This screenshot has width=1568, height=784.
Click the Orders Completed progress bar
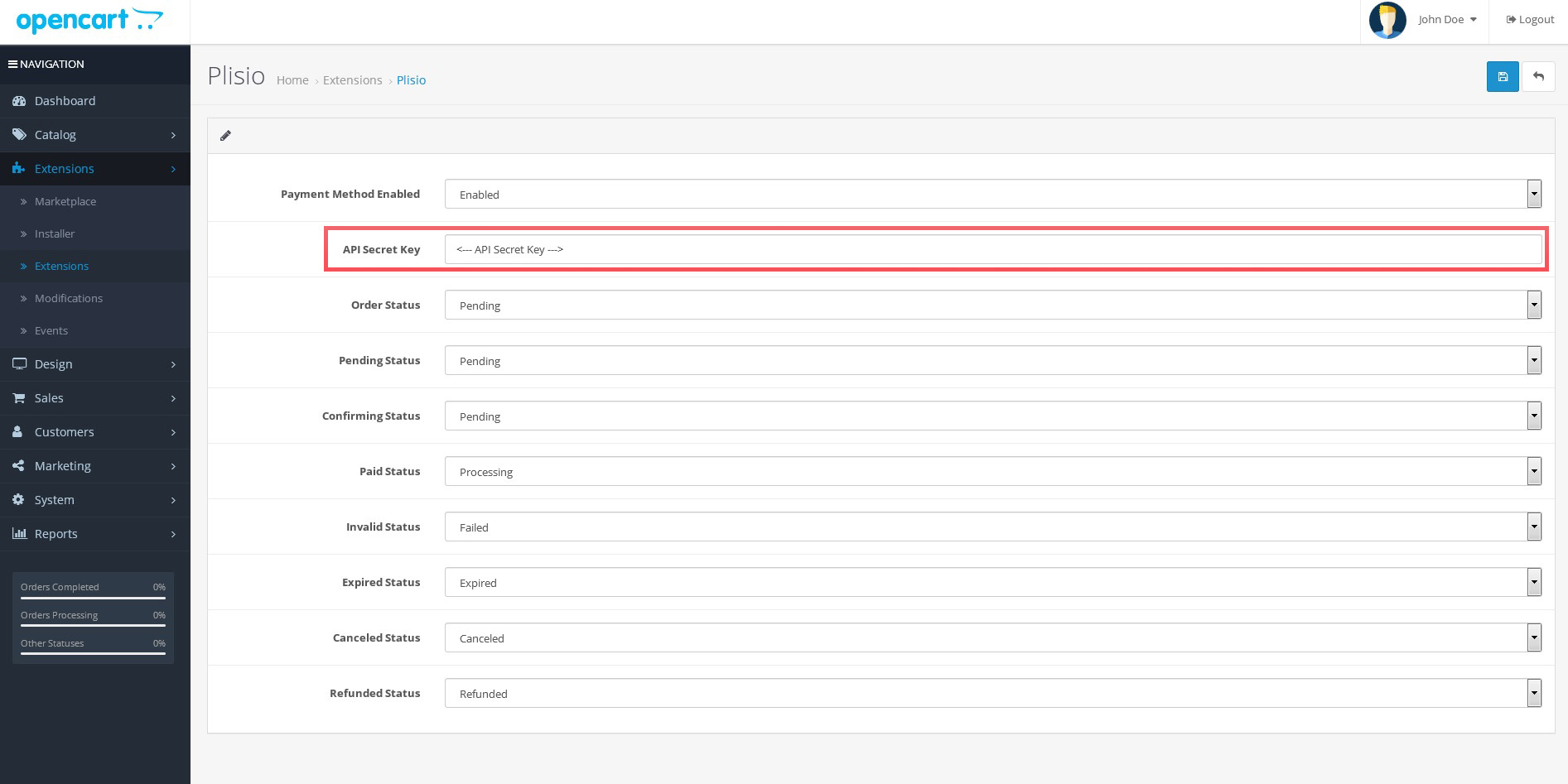(93, 598)
